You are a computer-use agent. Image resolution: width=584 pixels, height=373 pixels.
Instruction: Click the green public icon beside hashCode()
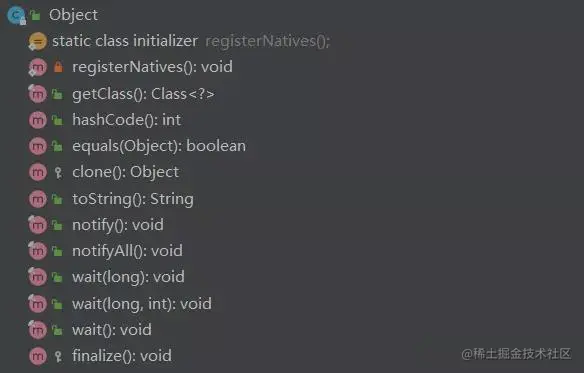[57, 120]
